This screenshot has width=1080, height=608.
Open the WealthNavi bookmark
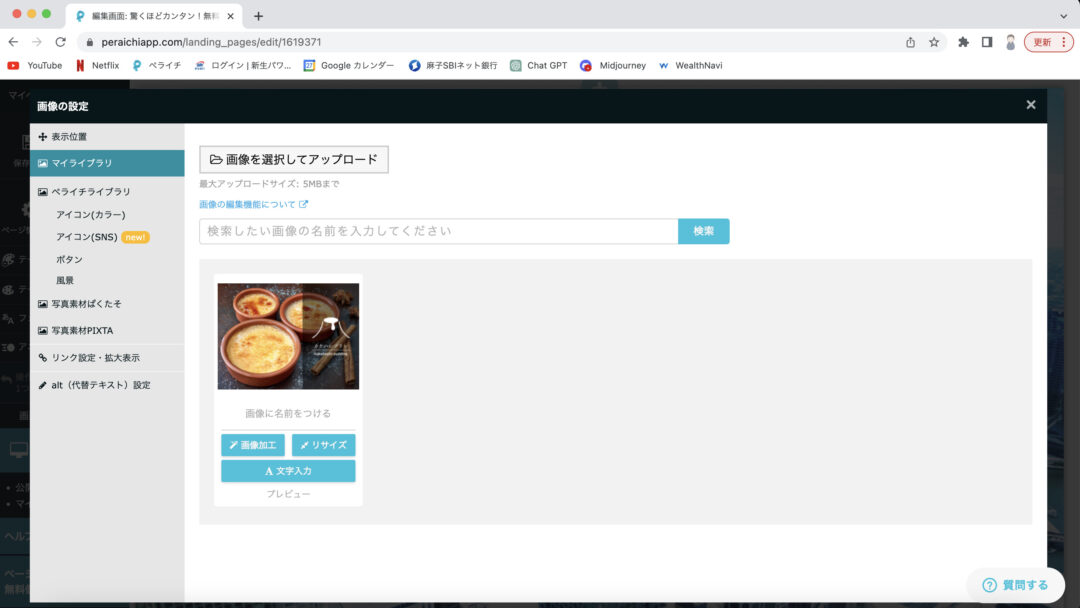pos(690,65)
